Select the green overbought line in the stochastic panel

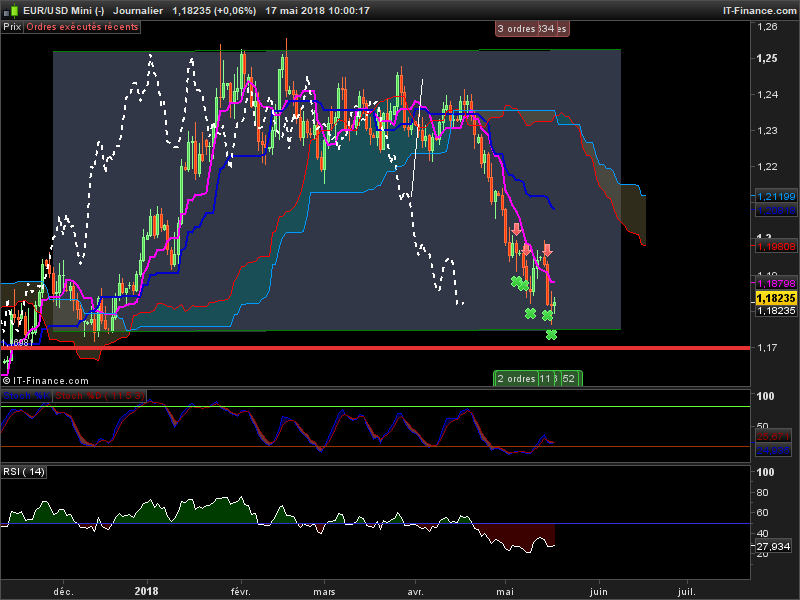coord(375,407)
